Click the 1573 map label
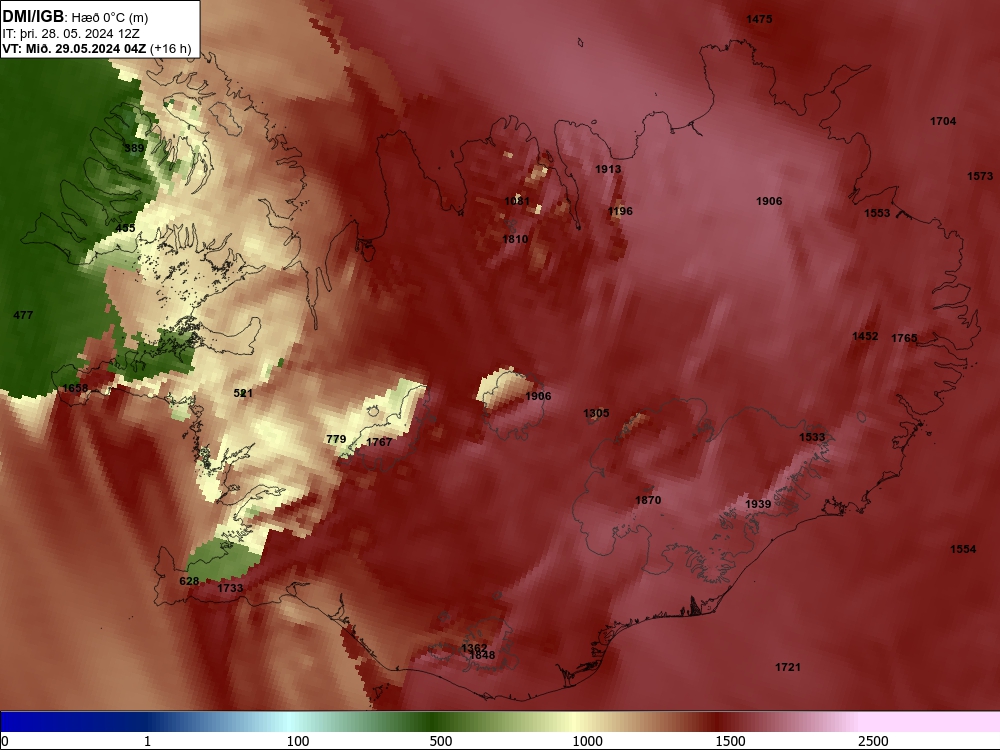 click(x=980, y=176)
